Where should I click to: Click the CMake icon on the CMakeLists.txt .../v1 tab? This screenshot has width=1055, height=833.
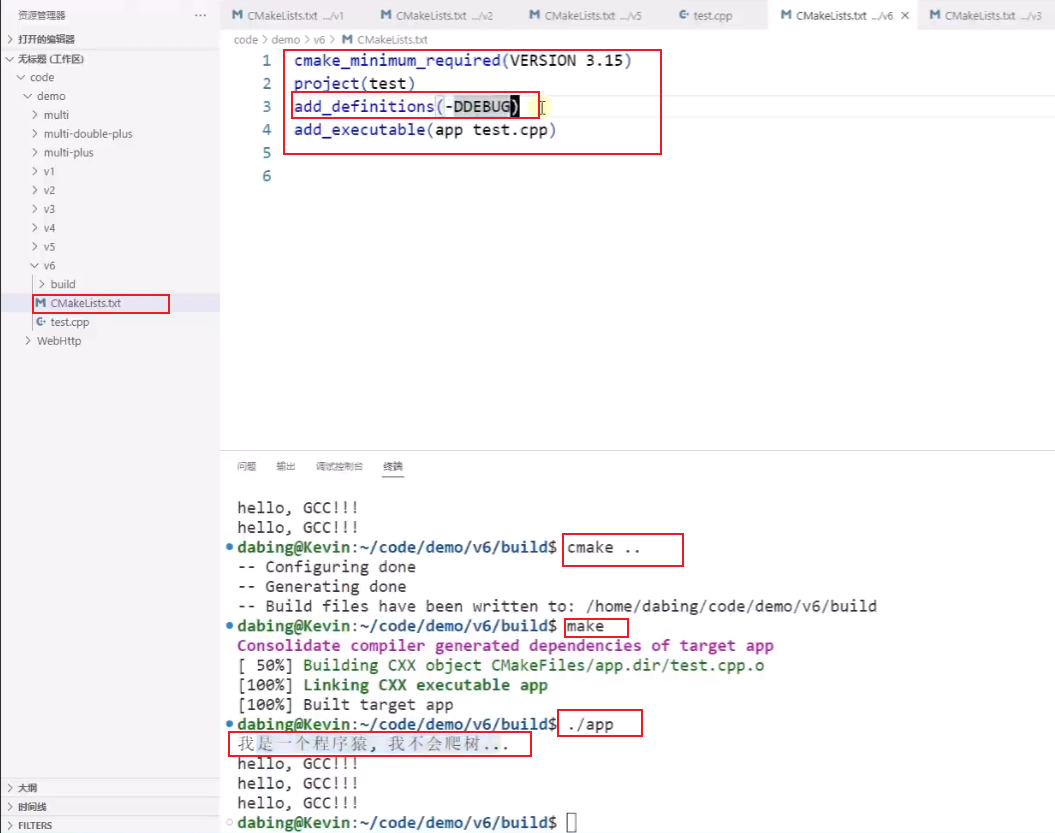[237, 15]
